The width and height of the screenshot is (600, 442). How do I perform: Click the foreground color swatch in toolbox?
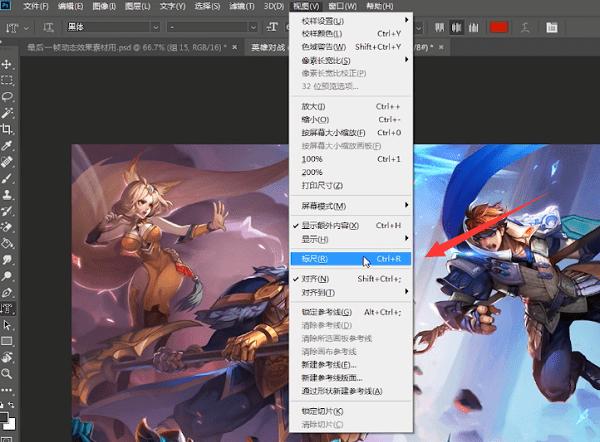[x=3, y=417]
